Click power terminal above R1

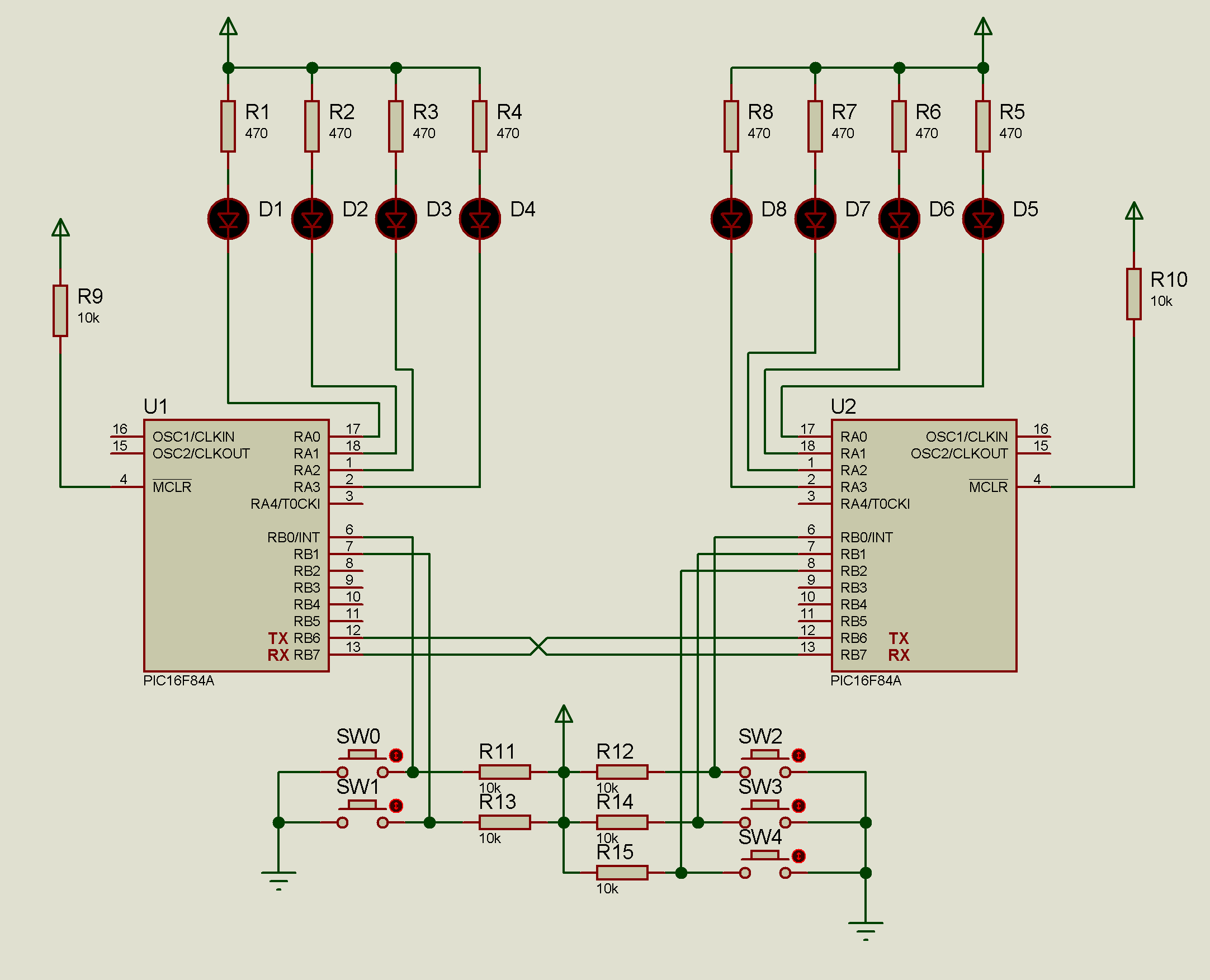tap(228, 27)
